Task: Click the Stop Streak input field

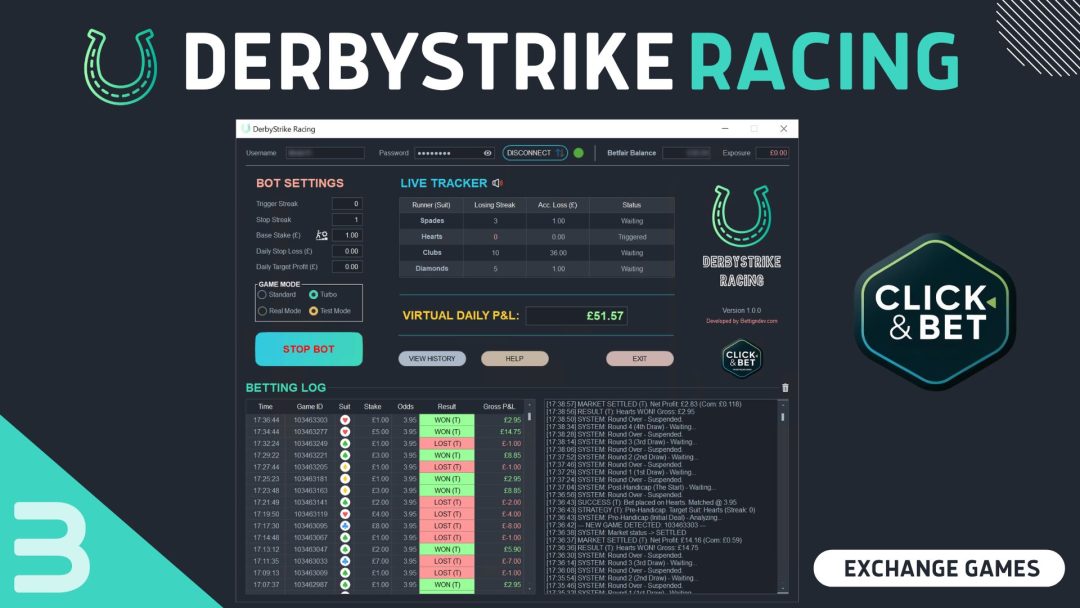Action: click(x=347, y=220)
